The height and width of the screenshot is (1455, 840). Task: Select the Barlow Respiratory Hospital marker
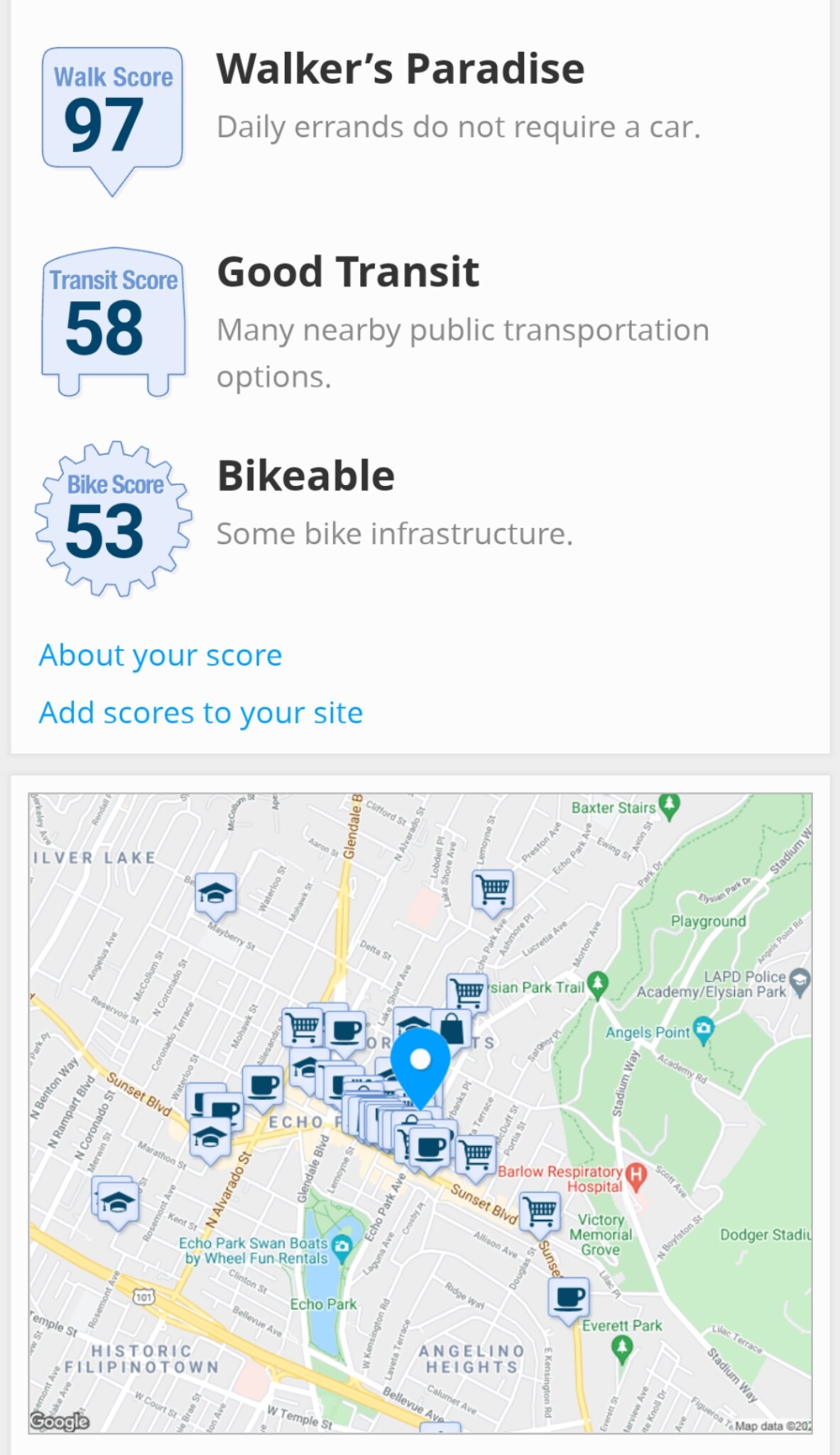pyautogui.click(x=636, y=1174)
